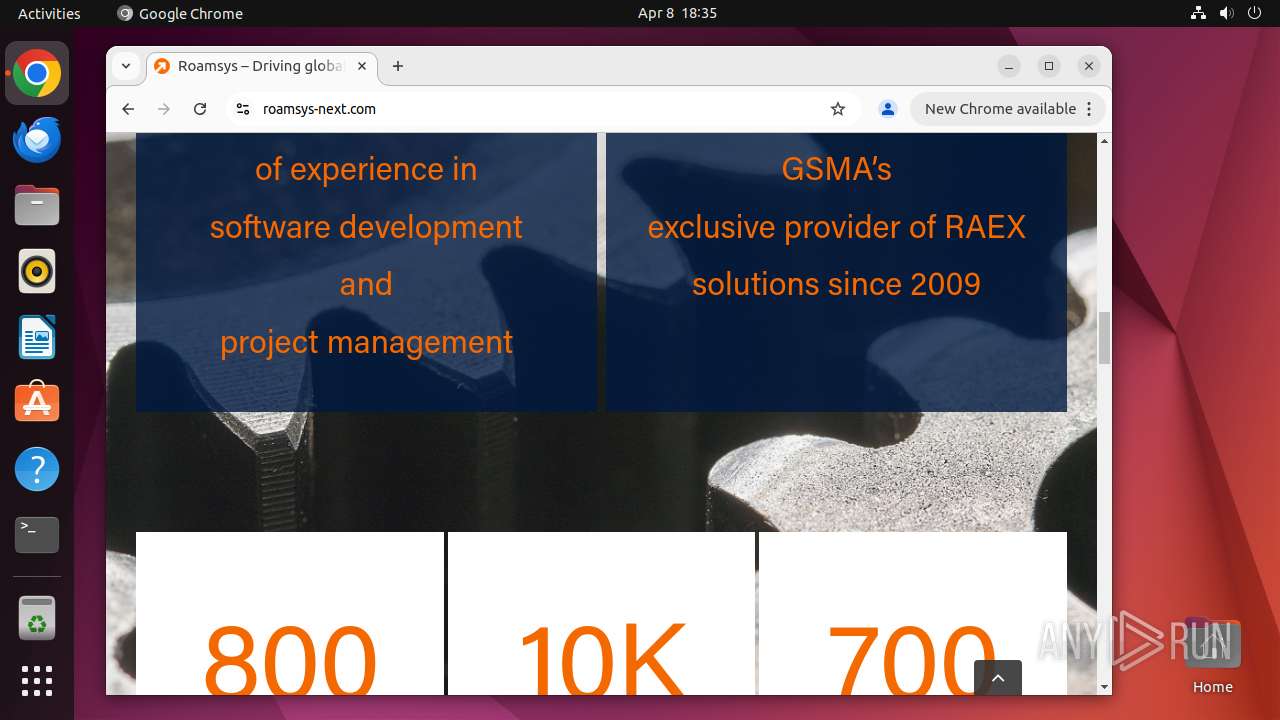The width and height of the screenshot is (1280, 720).
Task: Click the scroll-to-top arrow button
Action: click(998, 678)
